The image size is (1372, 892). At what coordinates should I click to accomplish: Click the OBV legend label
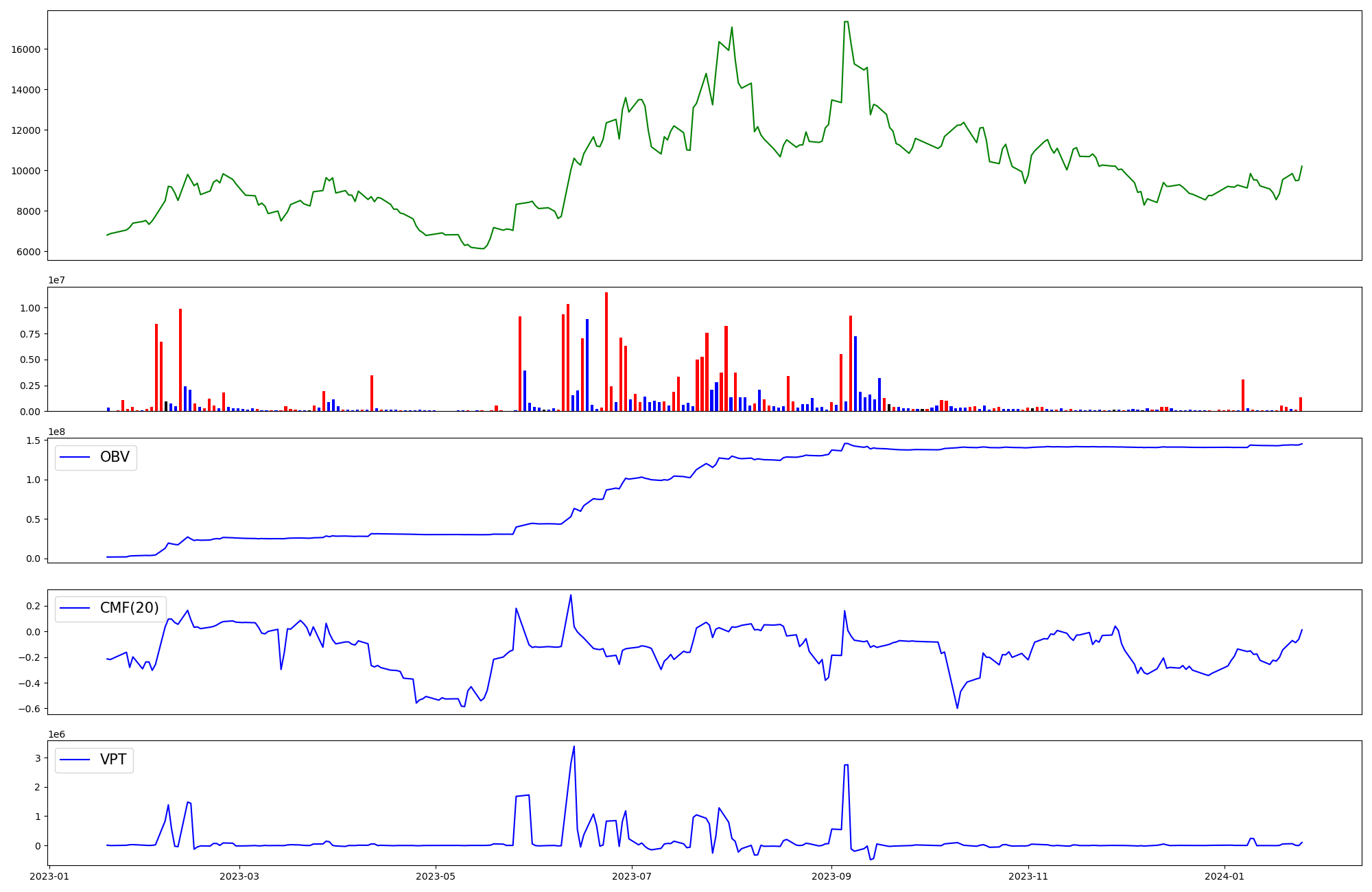pyautogui.click(x=115, y=457)
